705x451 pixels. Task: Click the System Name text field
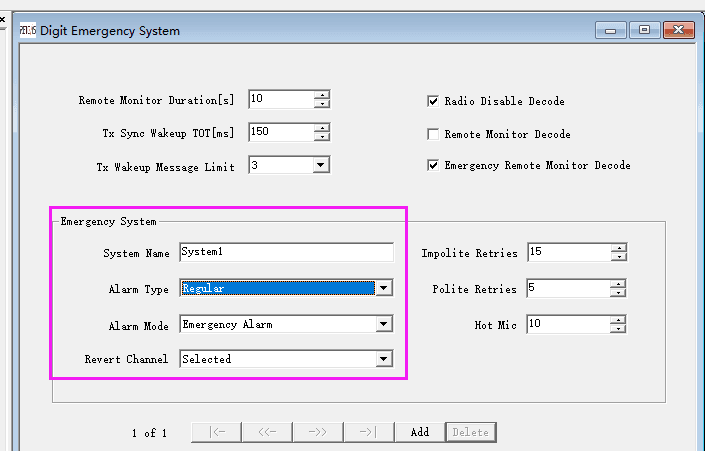point(286,253)
